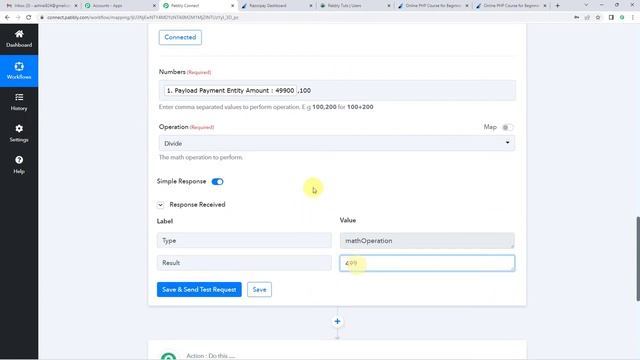This screenshot has height=360, width=640.
Task: Click the Payload Payment Entity Amount tag
Action: [x=230, y=90]
